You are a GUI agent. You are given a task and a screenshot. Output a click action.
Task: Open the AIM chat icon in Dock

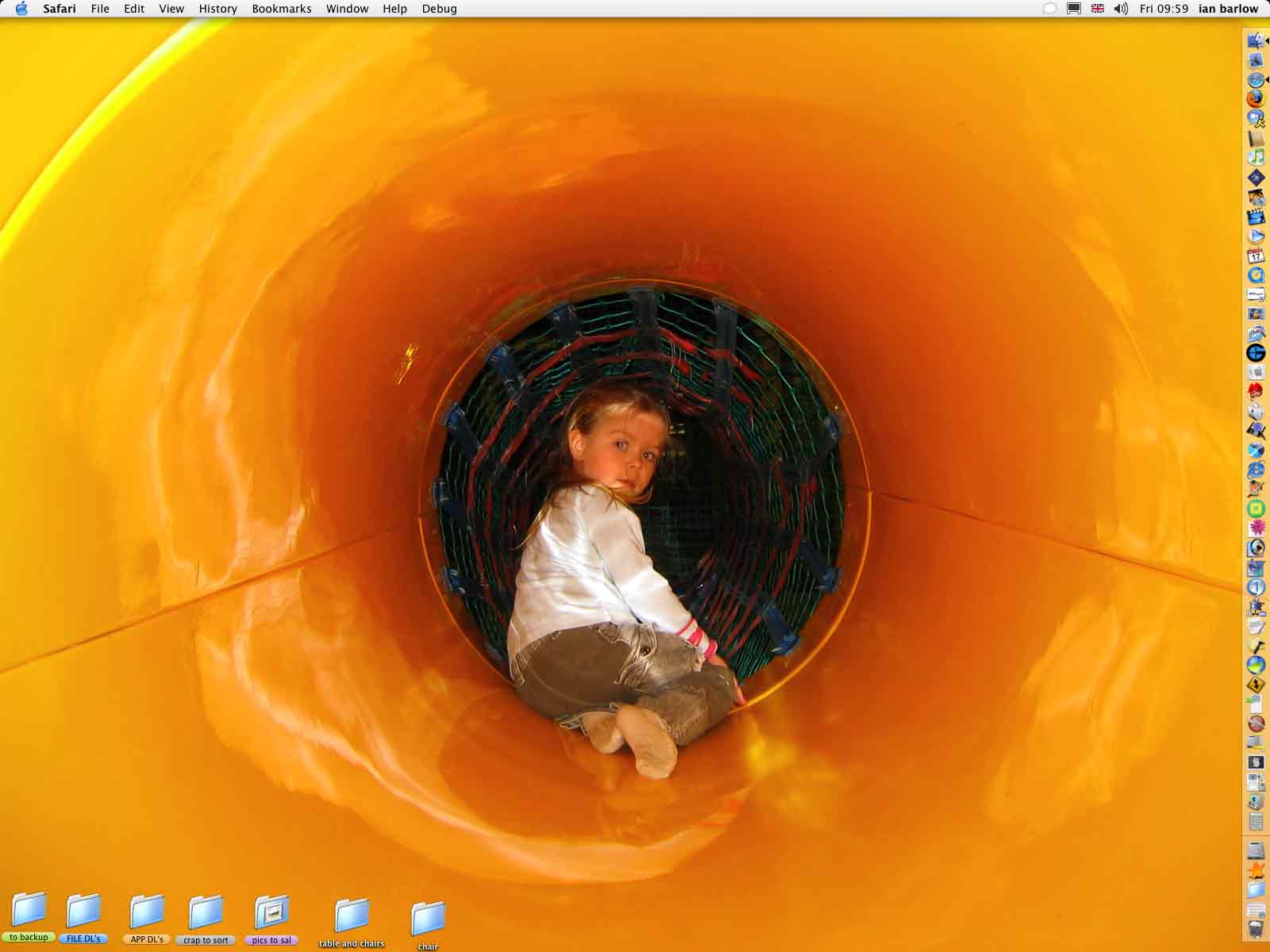(x=1256, y=119)
